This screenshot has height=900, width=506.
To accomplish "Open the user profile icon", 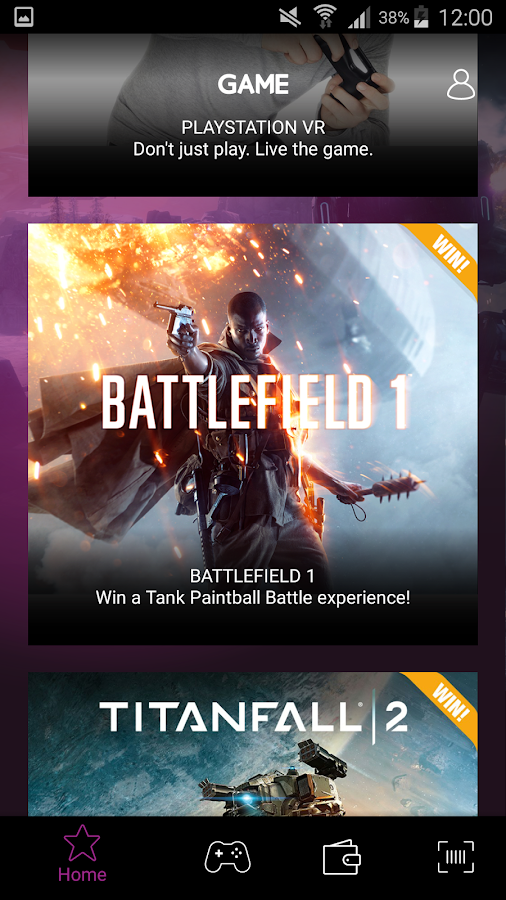I will pos(461,84).
